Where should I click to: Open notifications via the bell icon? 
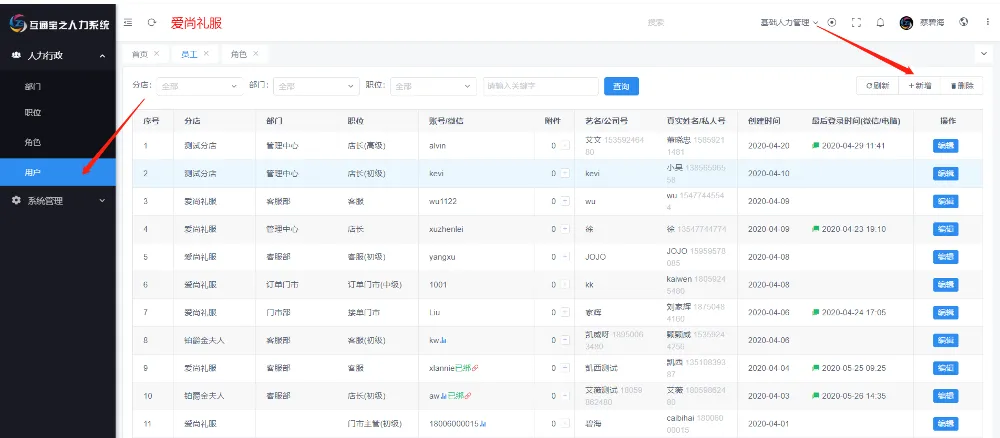(880, 22)
